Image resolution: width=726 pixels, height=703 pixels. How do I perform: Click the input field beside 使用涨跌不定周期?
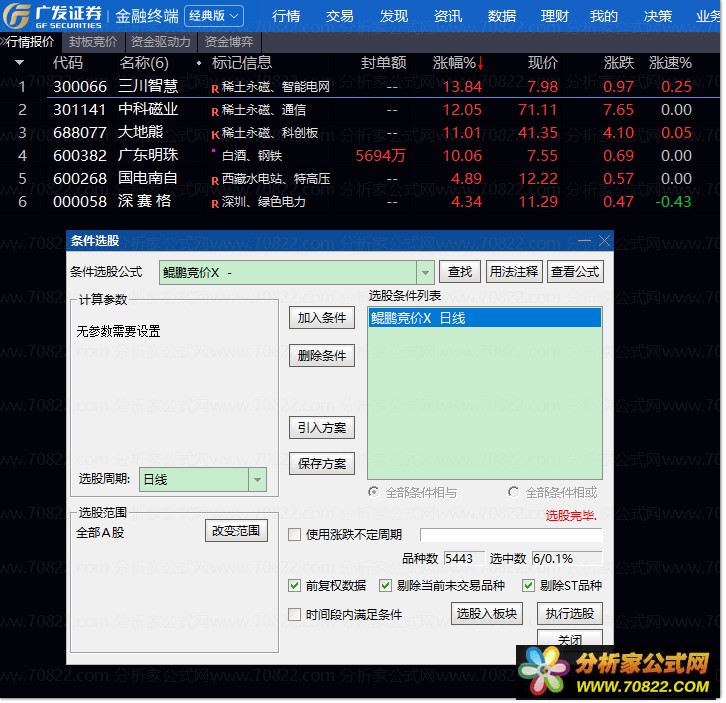coord(511,535)
